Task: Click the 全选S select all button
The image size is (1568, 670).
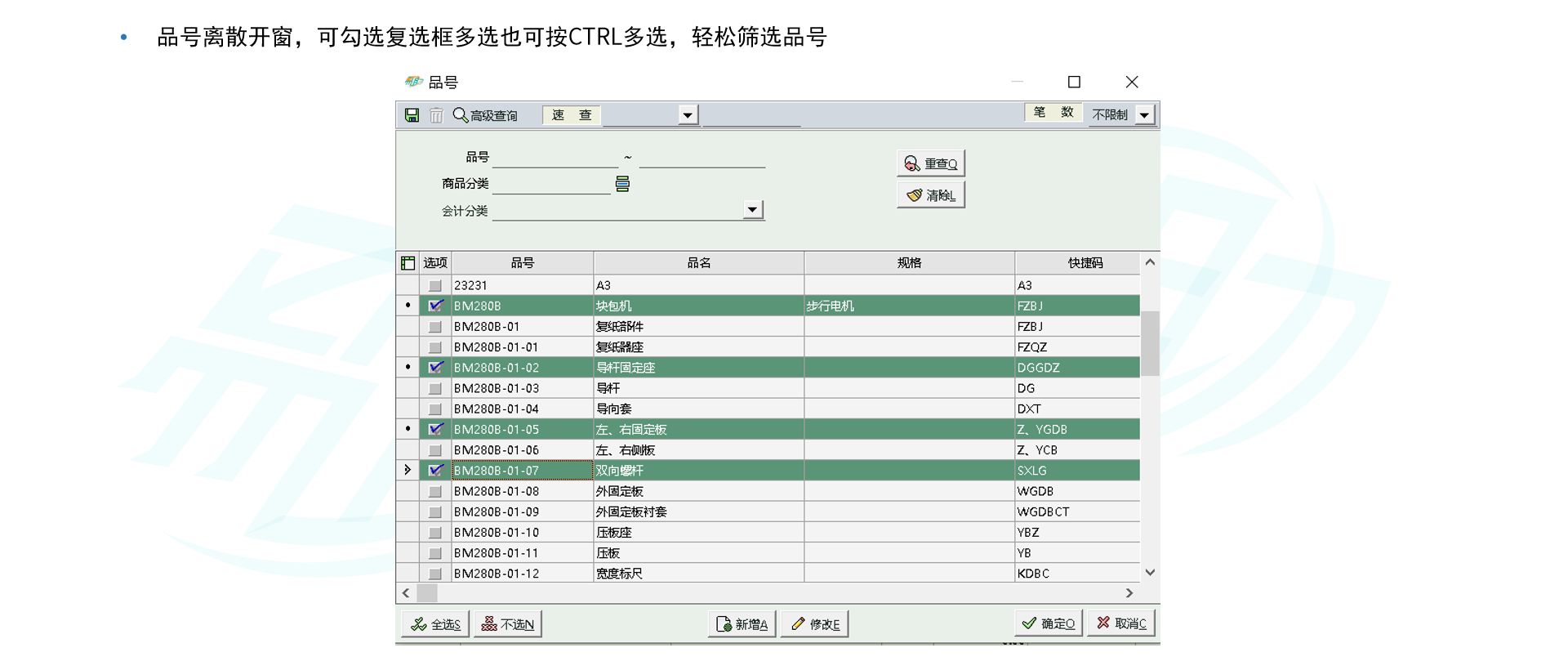Action: 435,624
